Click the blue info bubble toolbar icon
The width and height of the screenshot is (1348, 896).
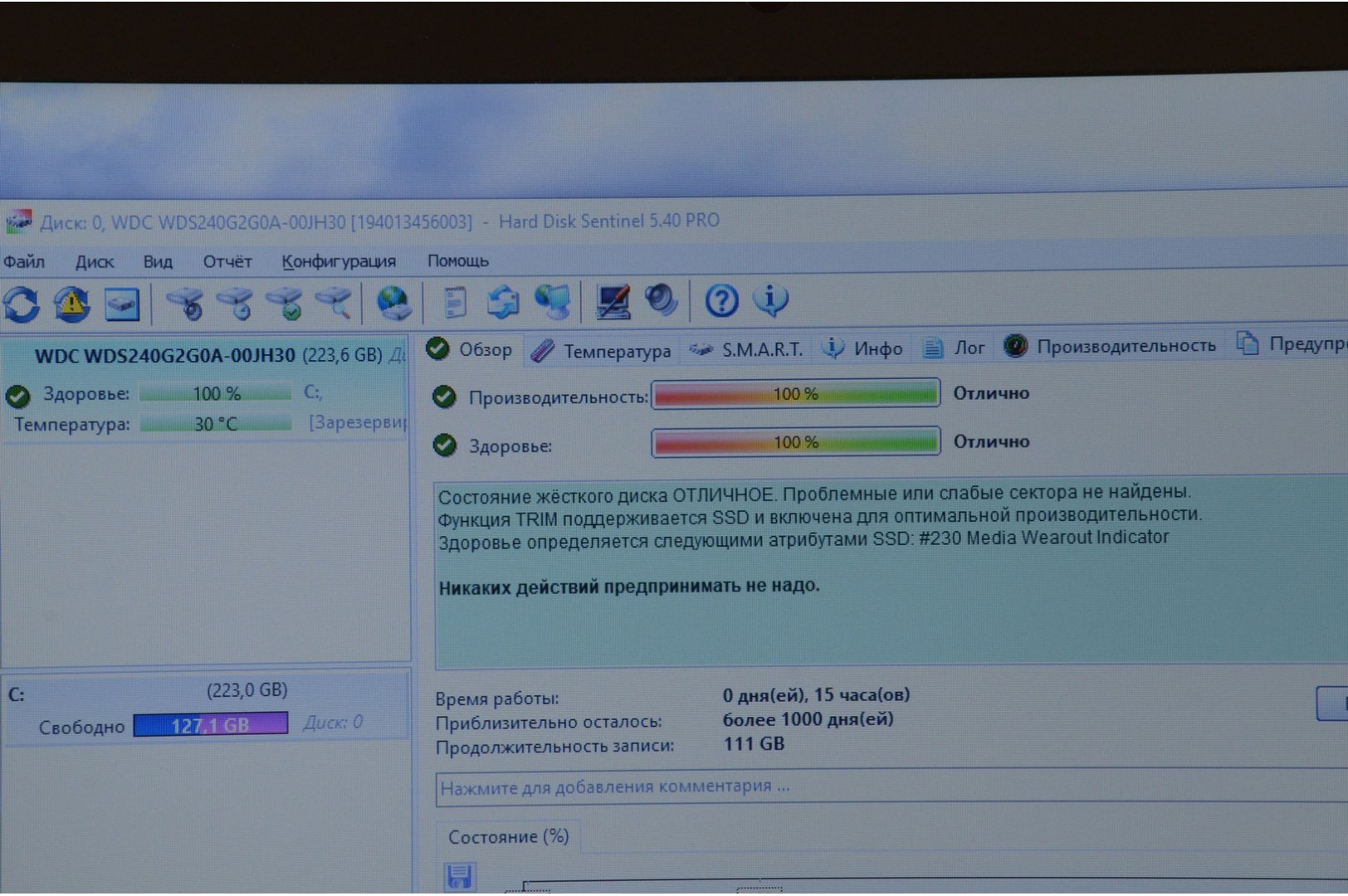770,299
